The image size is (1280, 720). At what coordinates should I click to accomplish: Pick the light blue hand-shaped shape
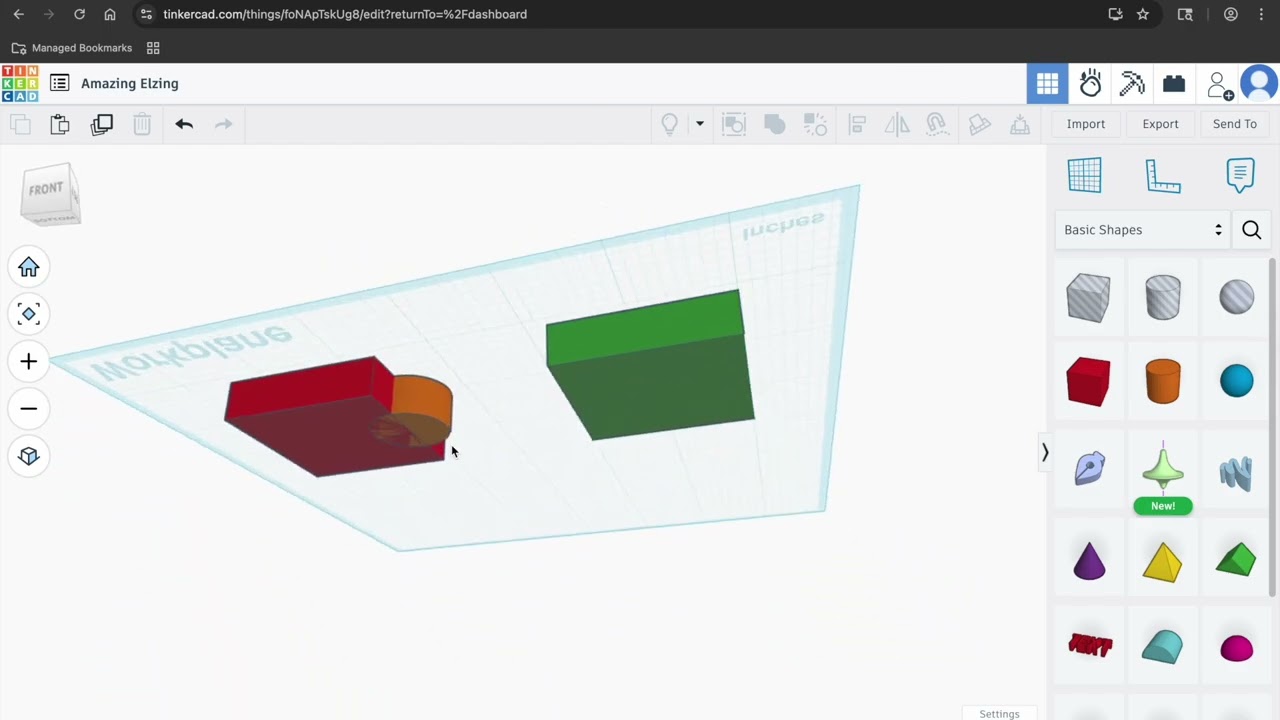[1236, 473]
